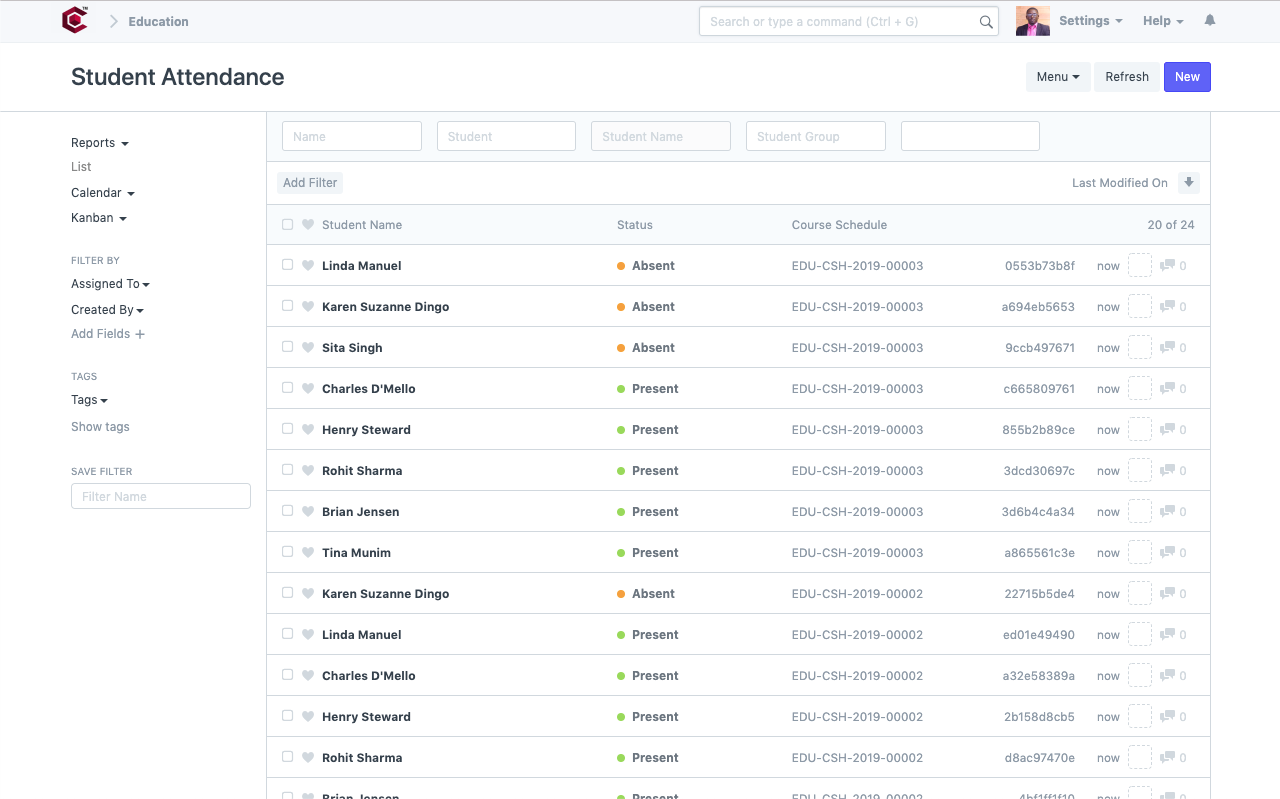Click plus icon next to Add Fields

140,334
